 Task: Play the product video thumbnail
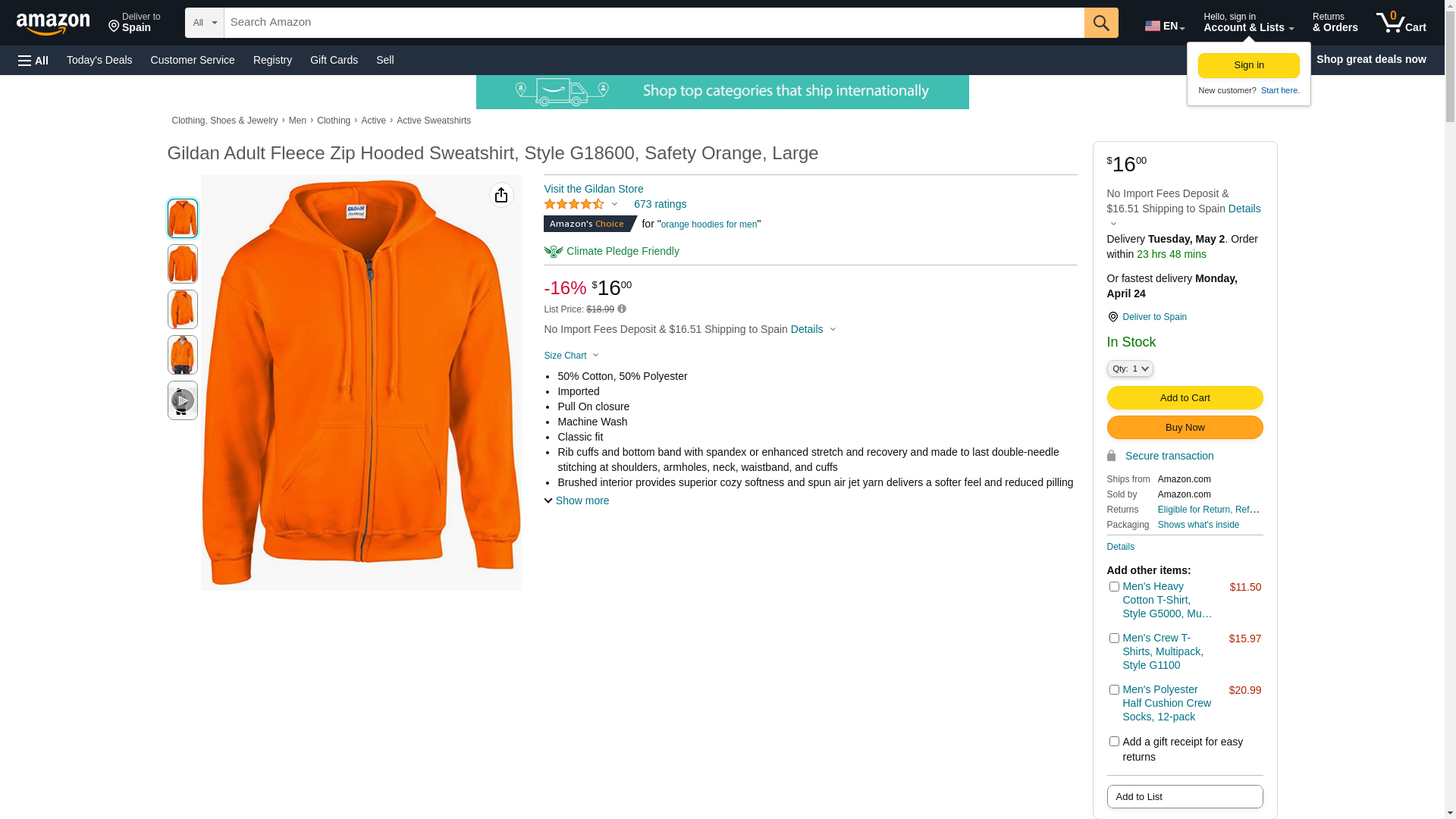[182, 400]
